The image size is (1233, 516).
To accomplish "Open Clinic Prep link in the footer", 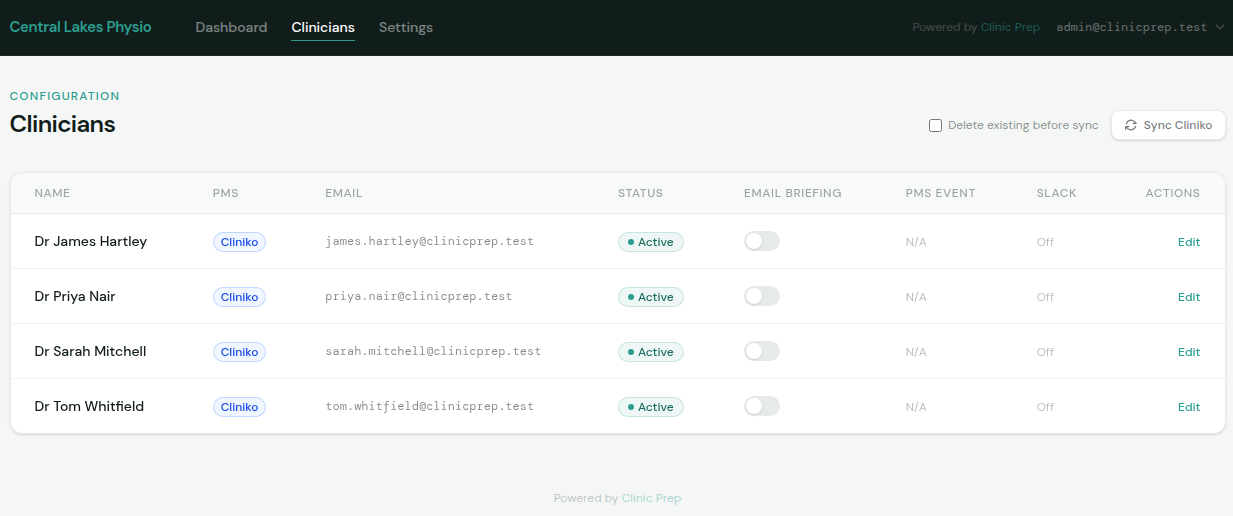I will (x=651, y=498).
